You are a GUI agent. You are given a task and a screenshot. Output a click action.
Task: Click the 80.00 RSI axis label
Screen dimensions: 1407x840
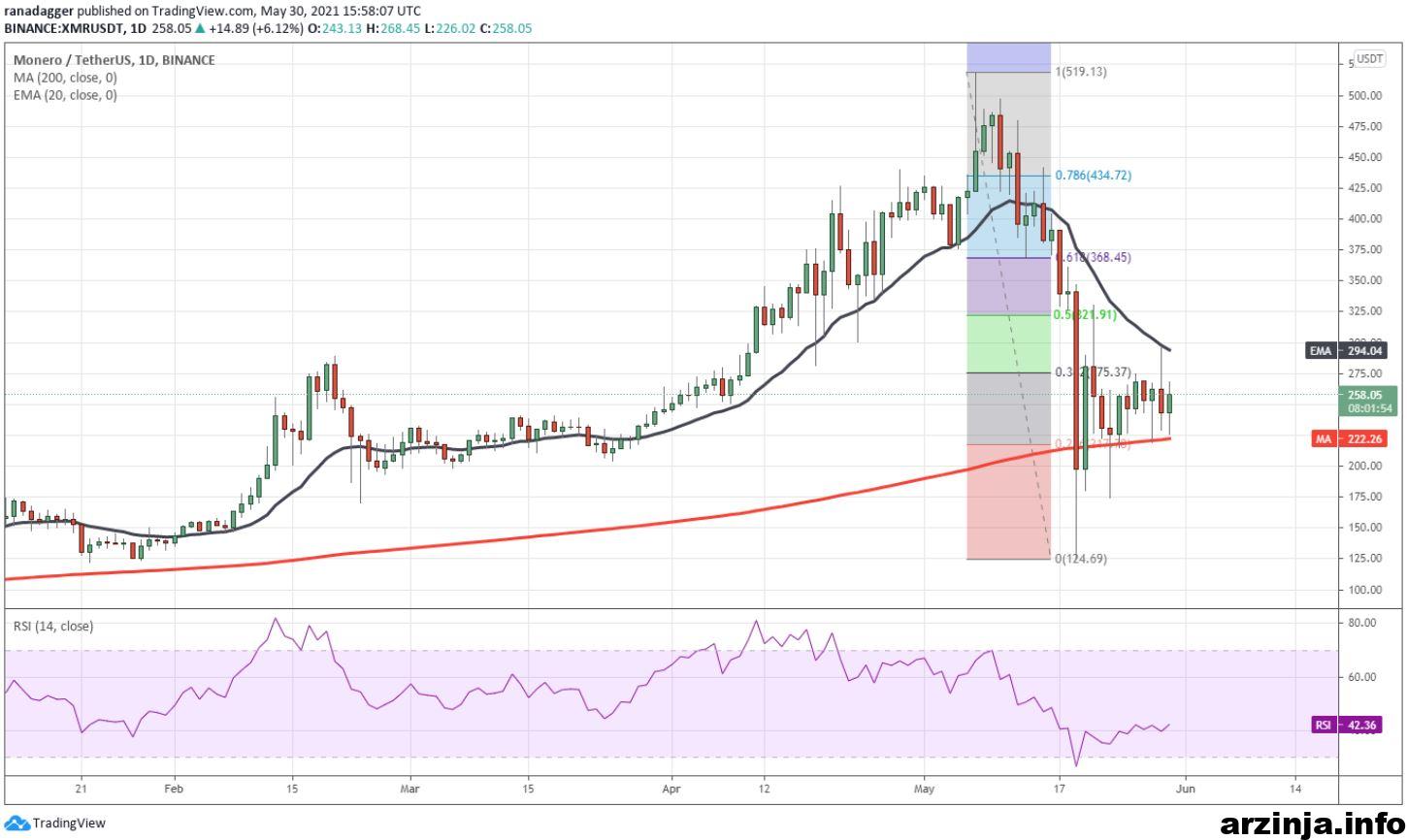tap(1361, 623)
